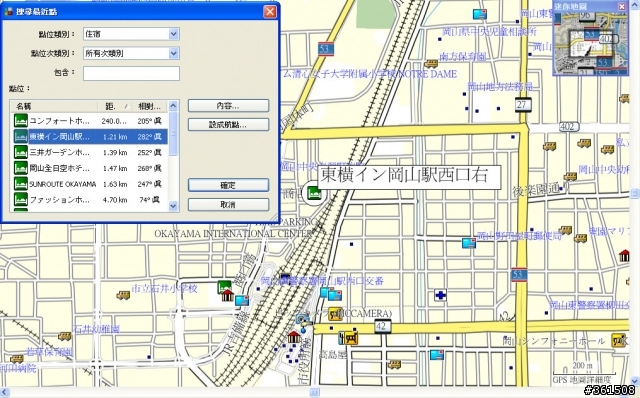Click the route 53 shield near the top road
Viewport: 640px width, 398px height.
pos(325,49)
